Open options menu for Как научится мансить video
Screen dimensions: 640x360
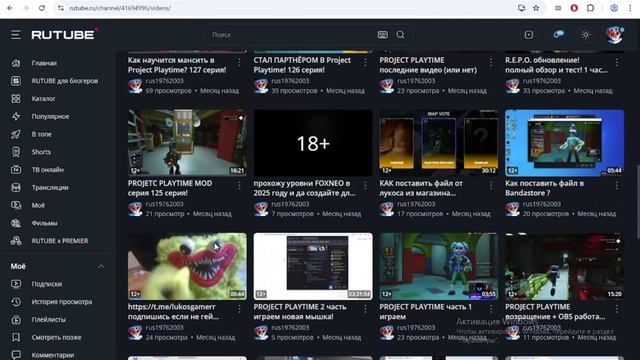point(240,62)
